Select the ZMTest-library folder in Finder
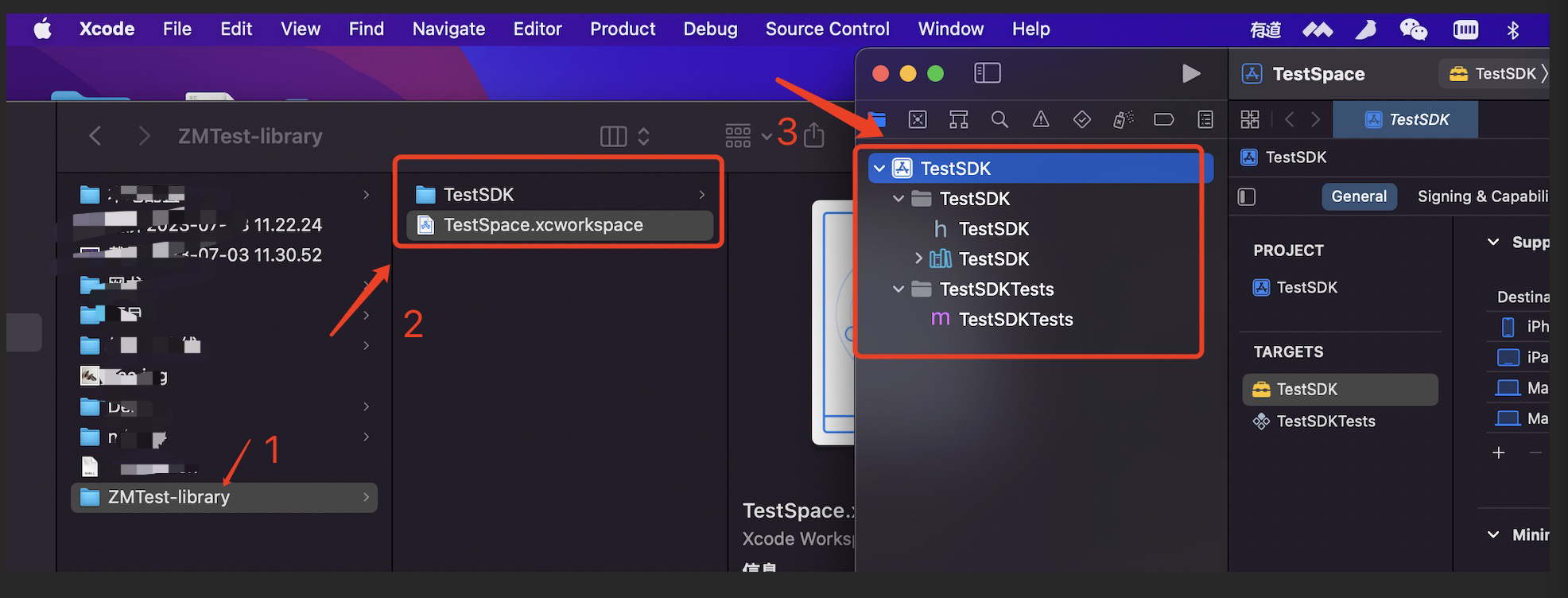 tap(224, 498)
